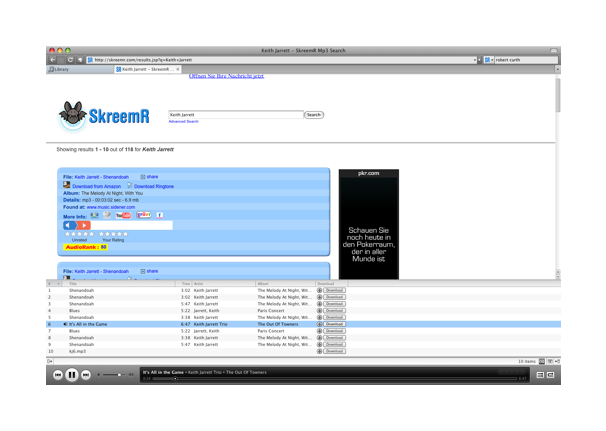Open the last More Info 'f' icon
Image resolution: width=606 pixels, height=431 pixels.
pyautogui.click(x=160, y=215)
